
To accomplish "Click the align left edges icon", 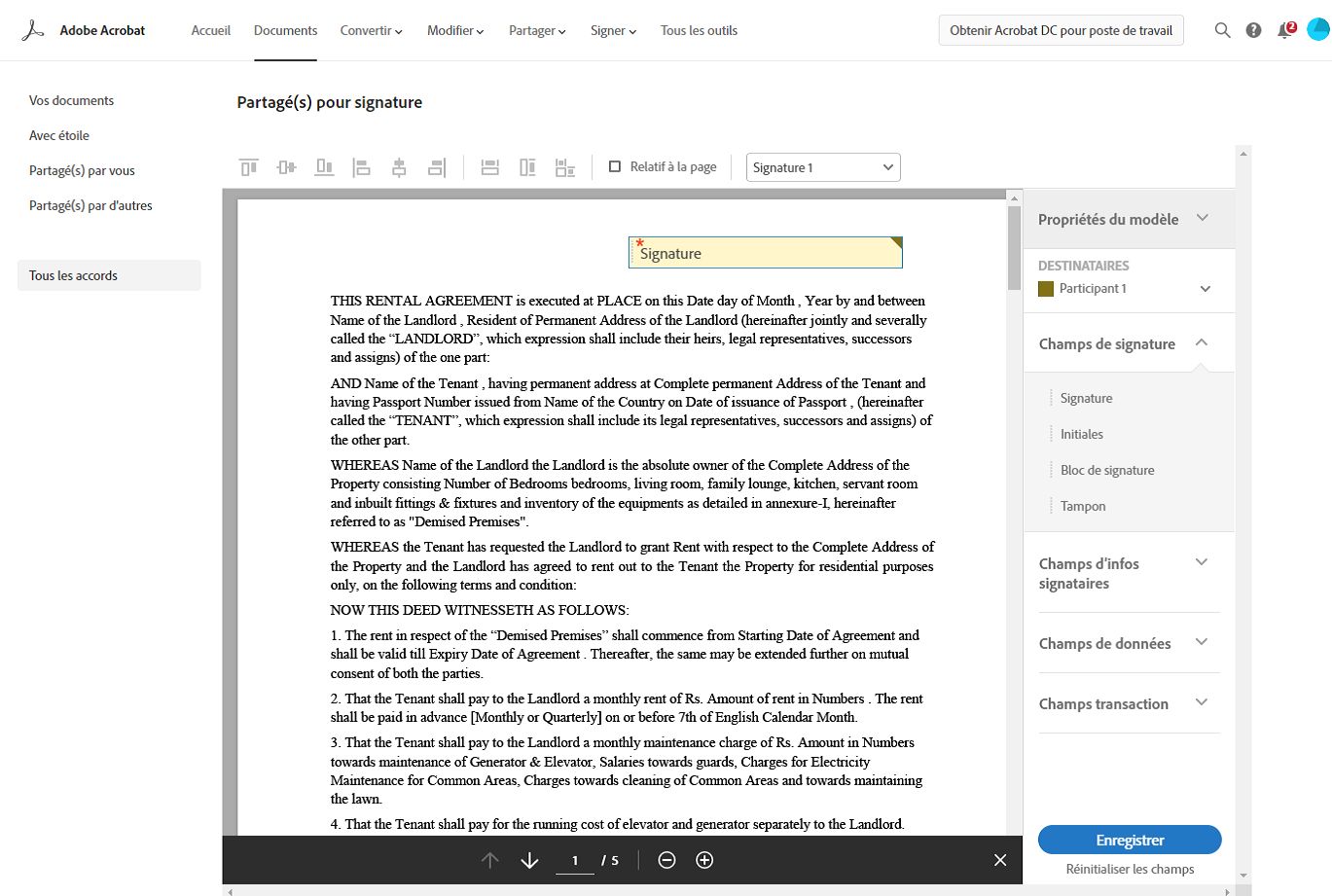I will tap(362, 167).
